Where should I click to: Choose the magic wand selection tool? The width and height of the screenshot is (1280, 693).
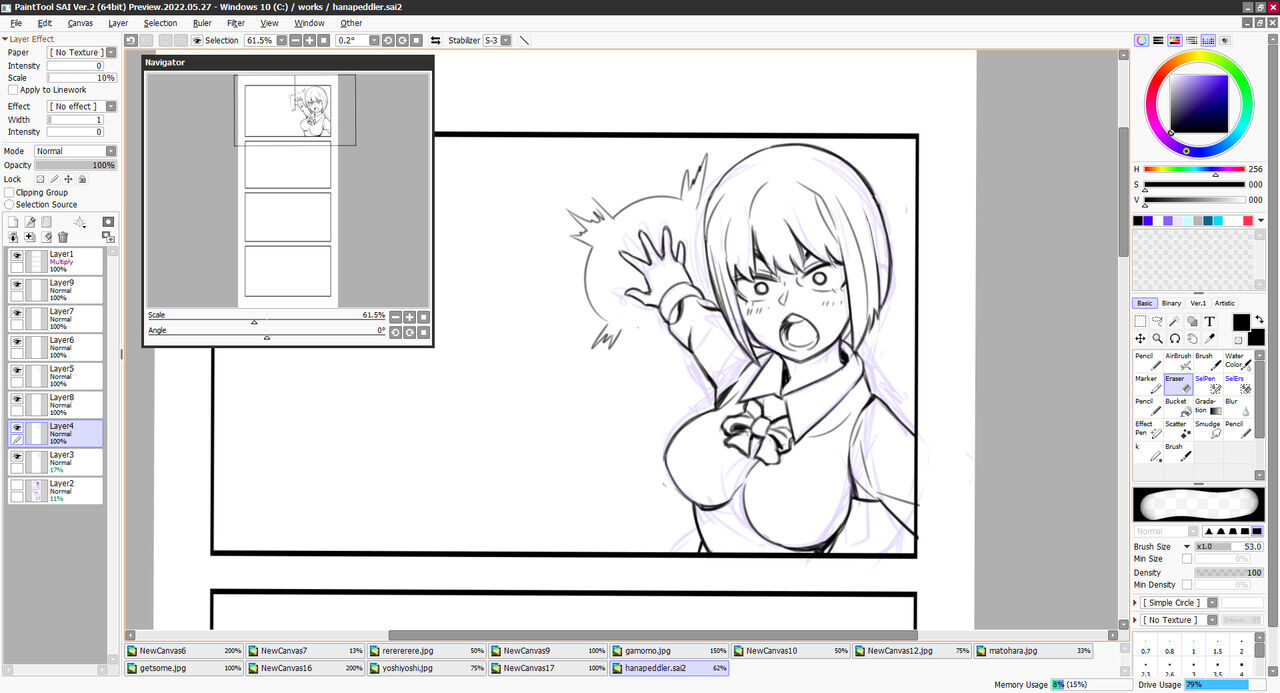tap(1175, 322)
